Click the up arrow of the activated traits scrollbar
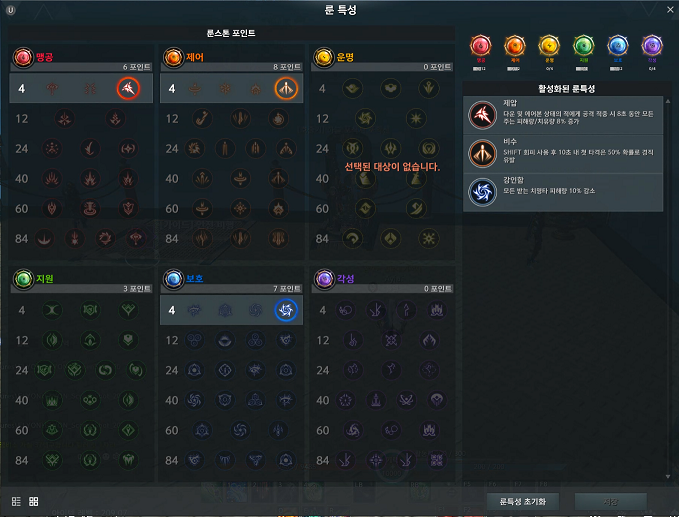The height and width of the screenshot is (517, 679). [668, 101]
